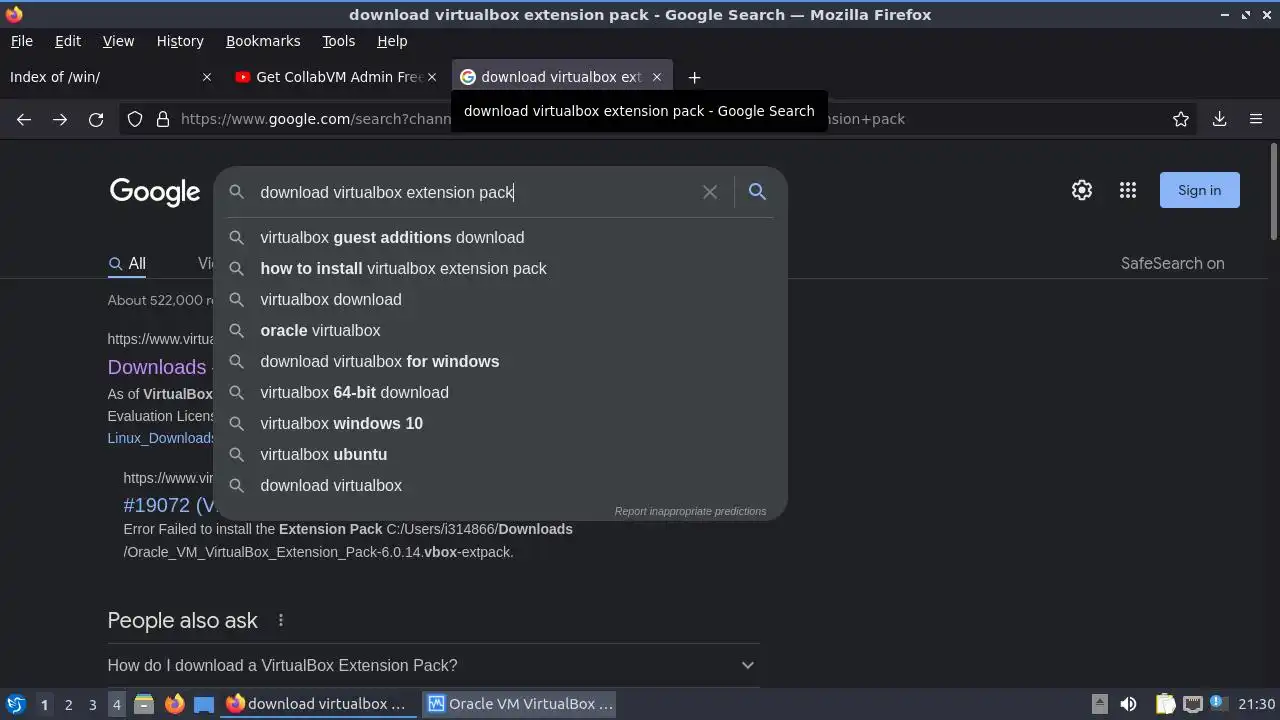The height and width of the screenshot is (720, 1280).
Task: Open the File menu
Action: [x=21, y=41]
